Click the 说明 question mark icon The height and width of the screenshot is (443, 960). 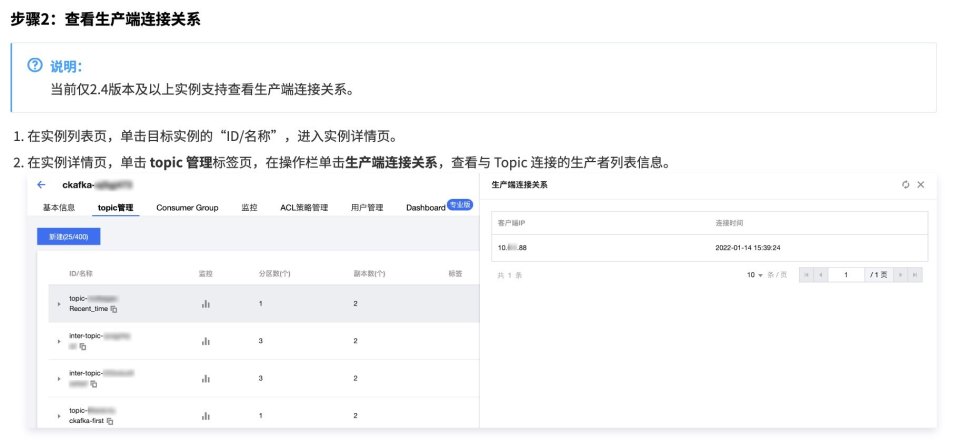pos(36,66)
